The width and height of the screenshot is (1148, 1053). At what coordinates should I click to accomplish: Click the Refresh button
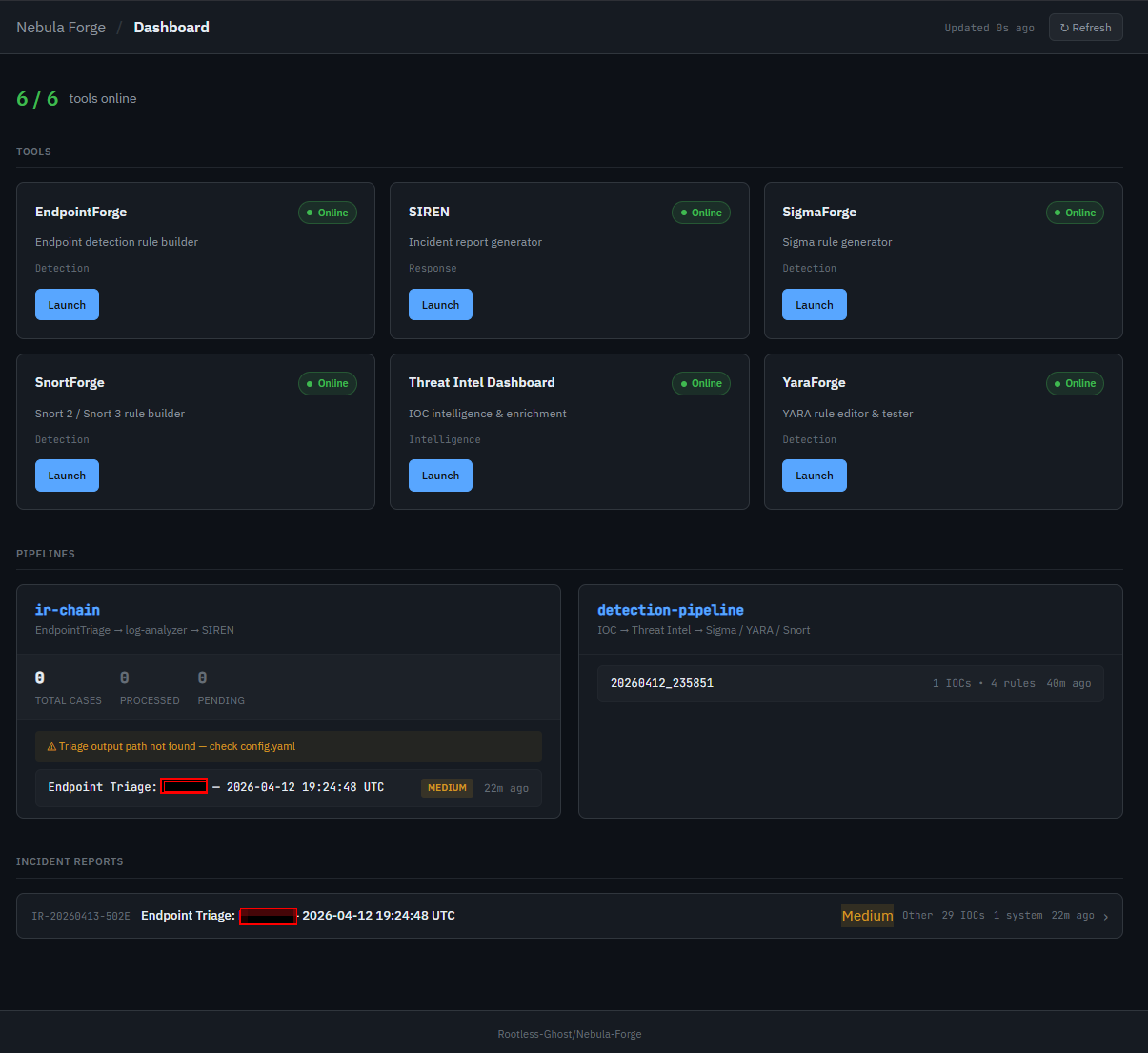(x=1085, y=28)
